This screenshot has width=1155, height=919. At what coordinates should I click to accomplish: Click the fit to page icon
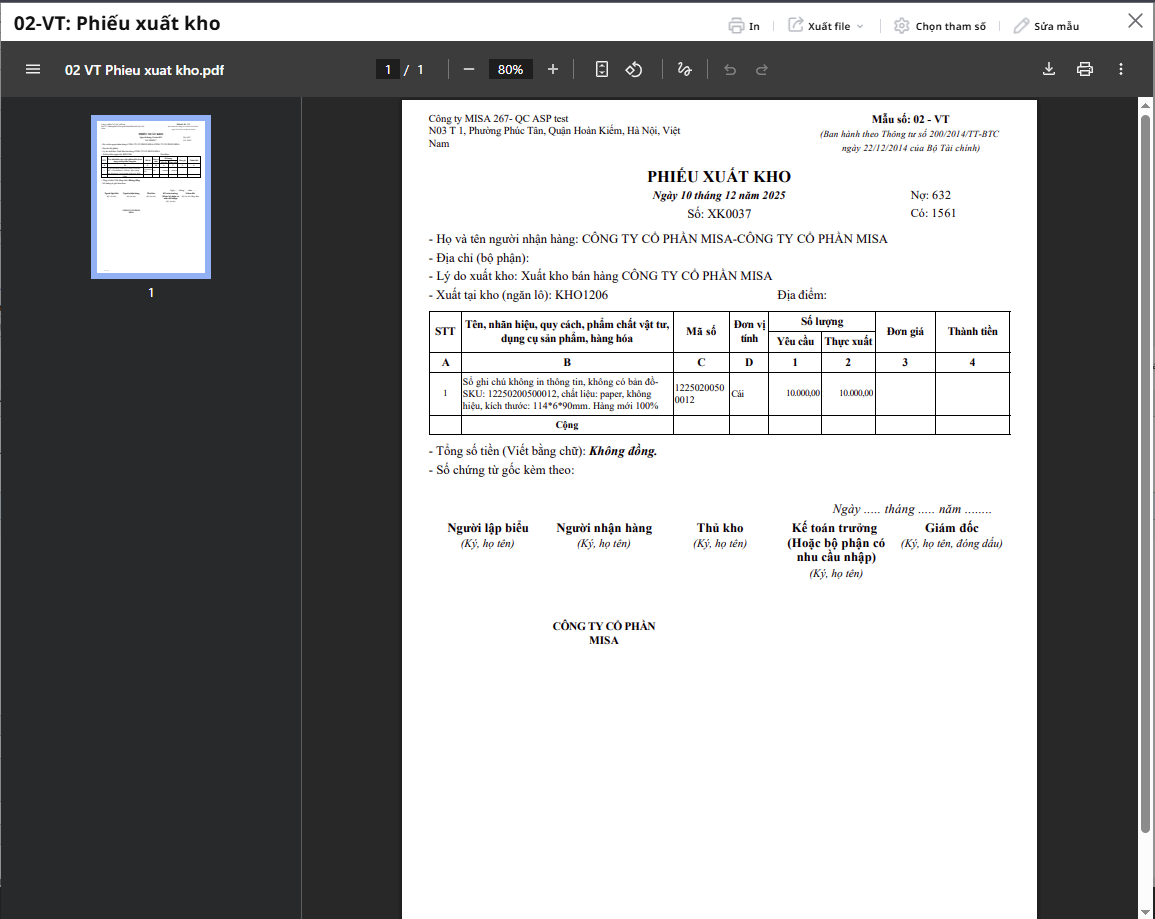coord(602,69)
